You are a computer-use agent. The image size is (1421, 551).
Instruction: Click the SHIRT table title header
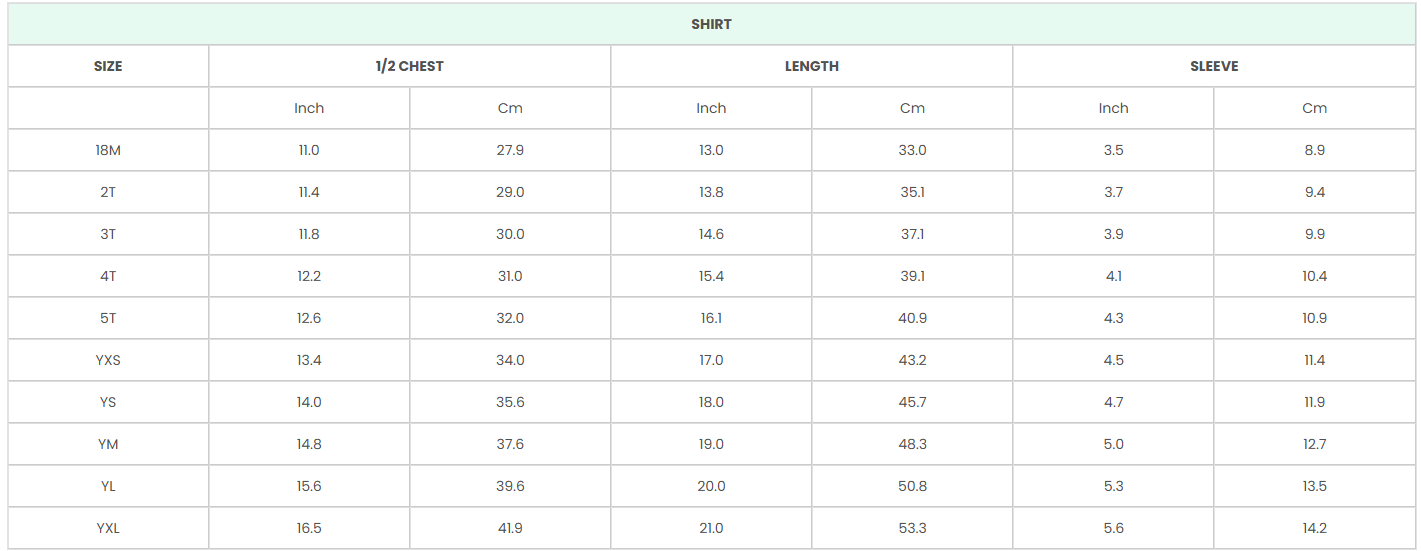(711, 24)
